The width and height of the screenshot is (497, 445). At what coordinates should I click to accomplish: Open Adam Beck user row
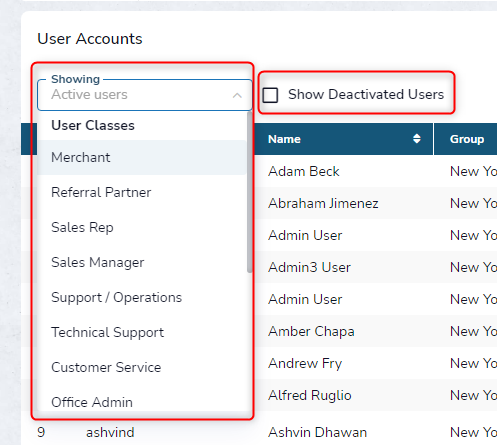coord(304,171)
